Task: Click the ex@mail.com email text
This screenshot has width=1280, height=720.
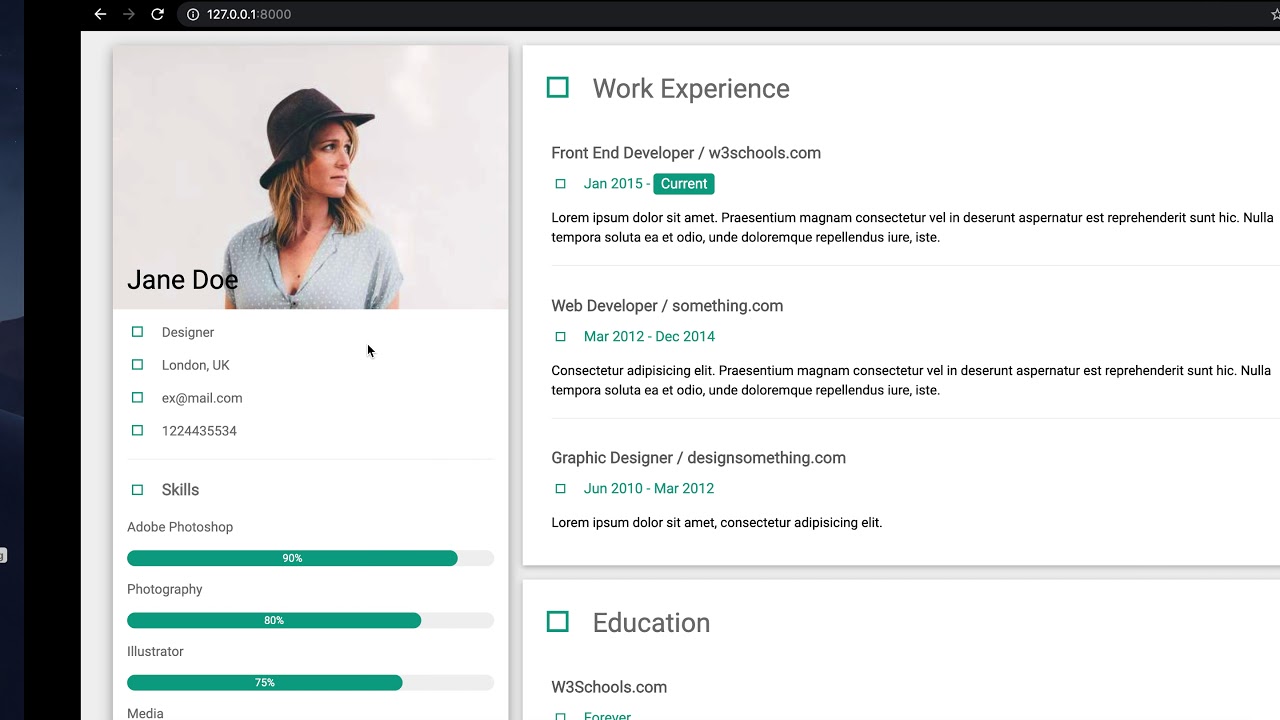Action: [x=202, y=398]
